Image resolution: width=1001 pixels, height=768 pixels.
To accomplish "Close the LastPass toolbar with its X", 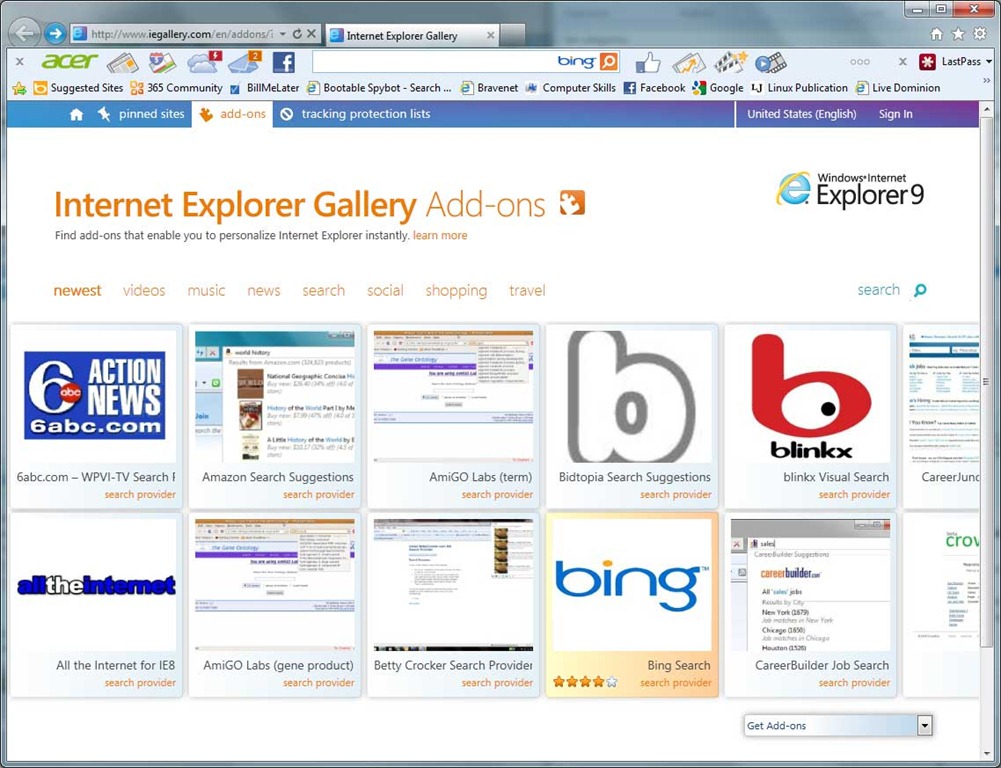I will 903,62.
